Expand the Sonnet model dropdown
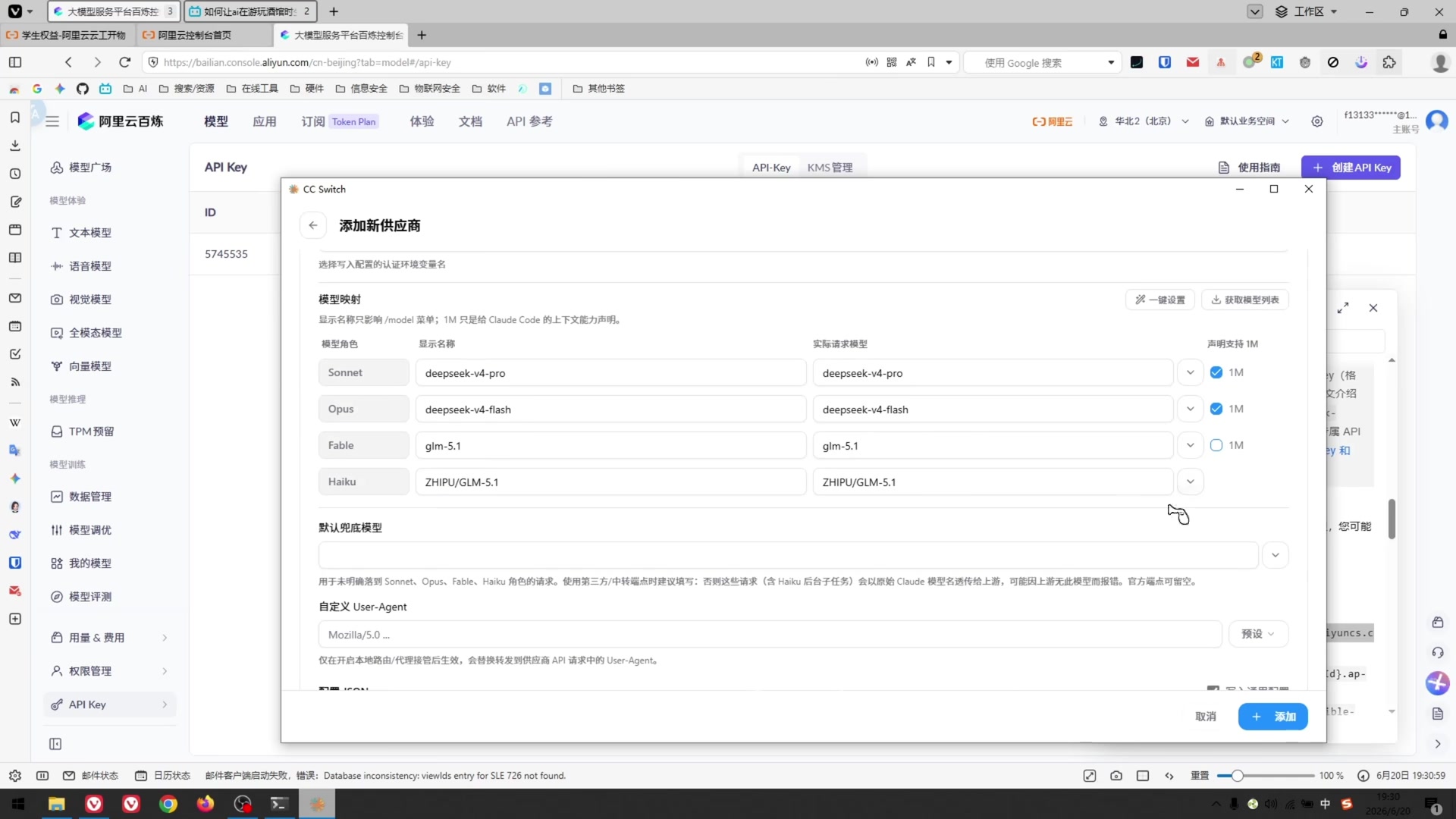Image resolution: width=1456 pixels, height=819 pixels. pyautogui.click(x=1191, y=372)
